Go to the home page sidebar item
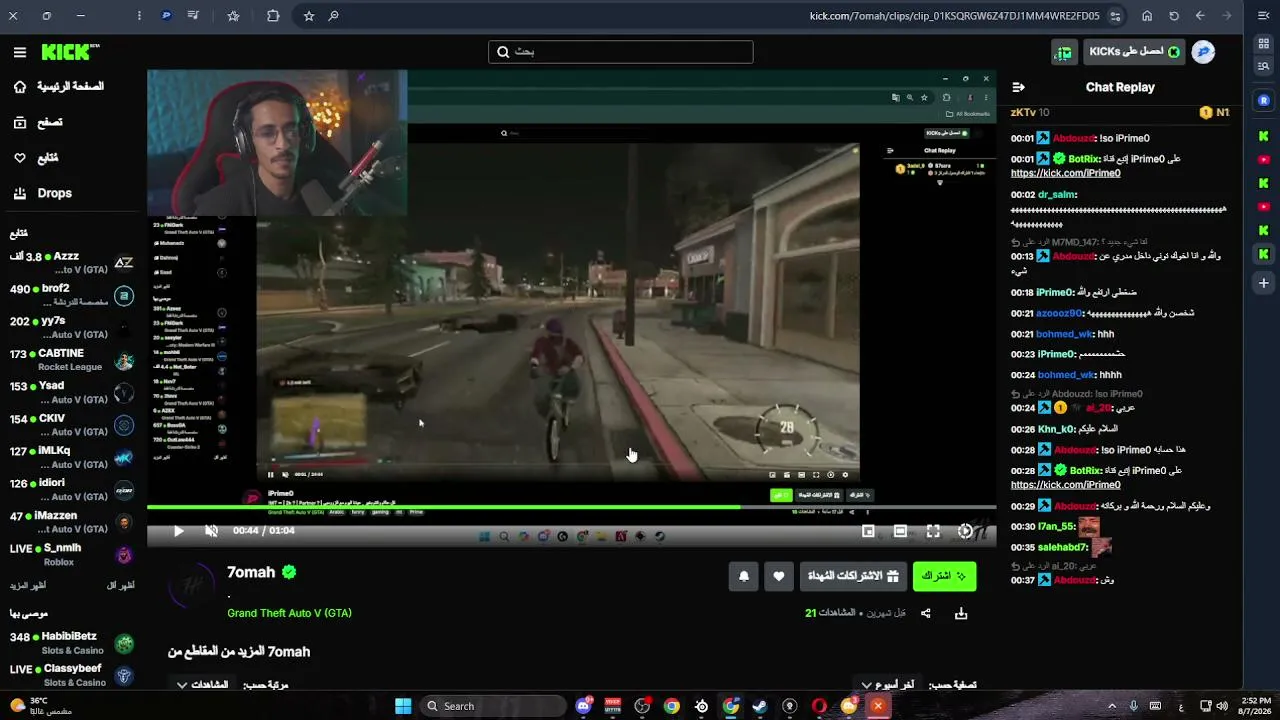Viewport: 1280px width, 720px height. tap(58, 87)
